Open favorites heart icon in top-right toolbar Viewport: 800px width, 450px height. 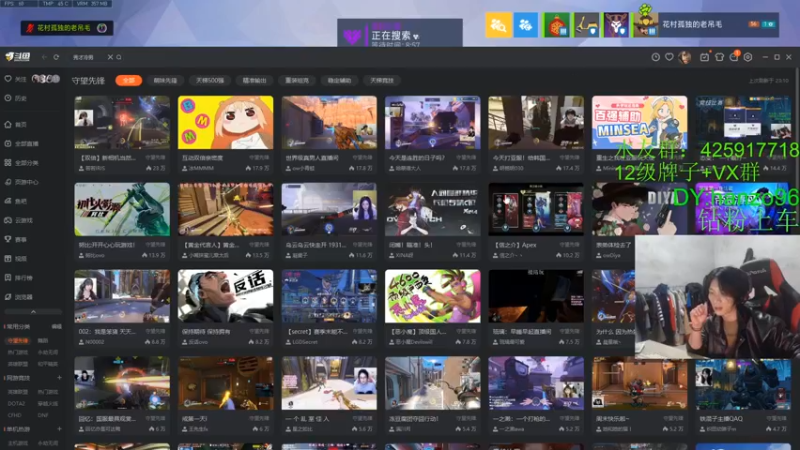click(669, 57)
